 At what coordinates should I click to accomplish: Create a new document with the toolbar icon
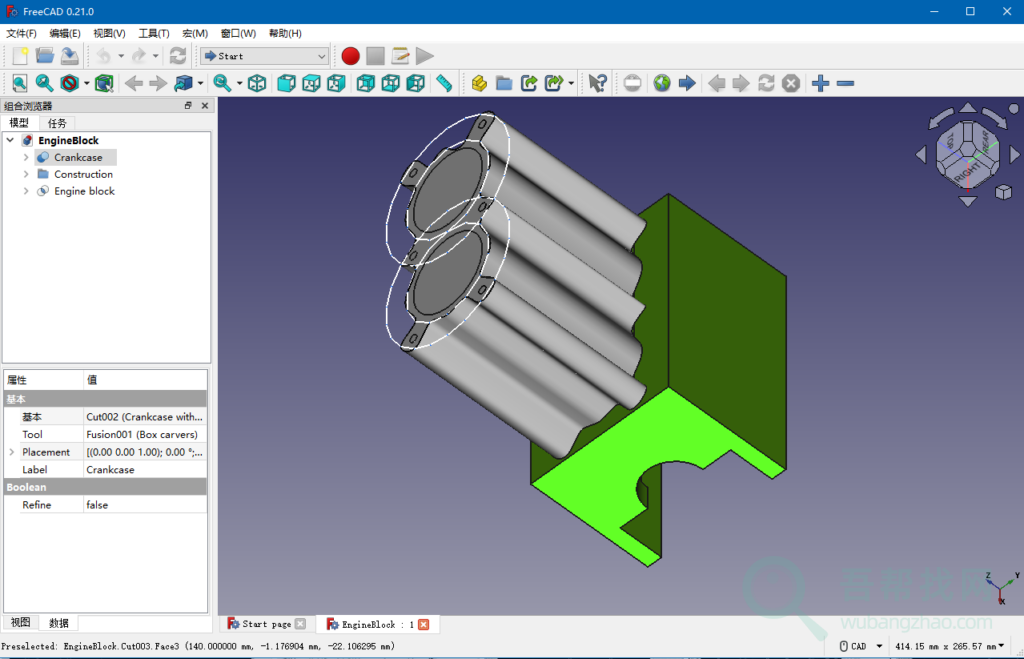(19, 56)
